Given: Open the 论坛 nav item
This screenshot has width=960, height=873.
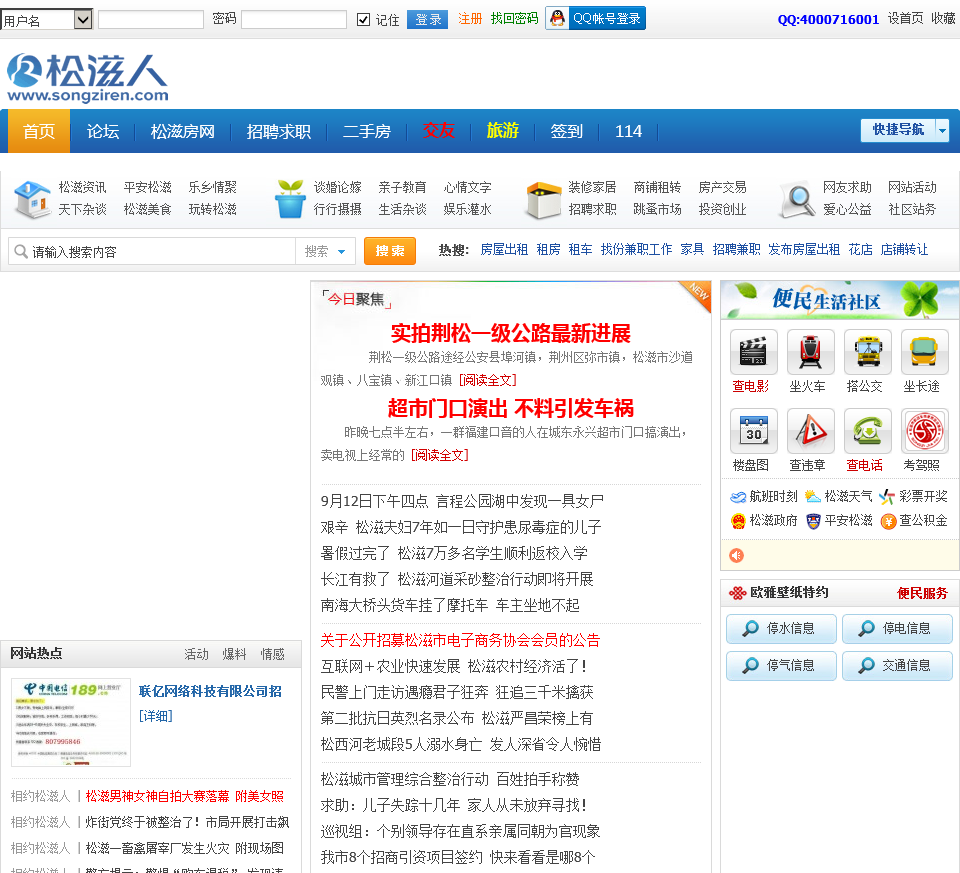Looking at the screenshot, I should [103, 132].
